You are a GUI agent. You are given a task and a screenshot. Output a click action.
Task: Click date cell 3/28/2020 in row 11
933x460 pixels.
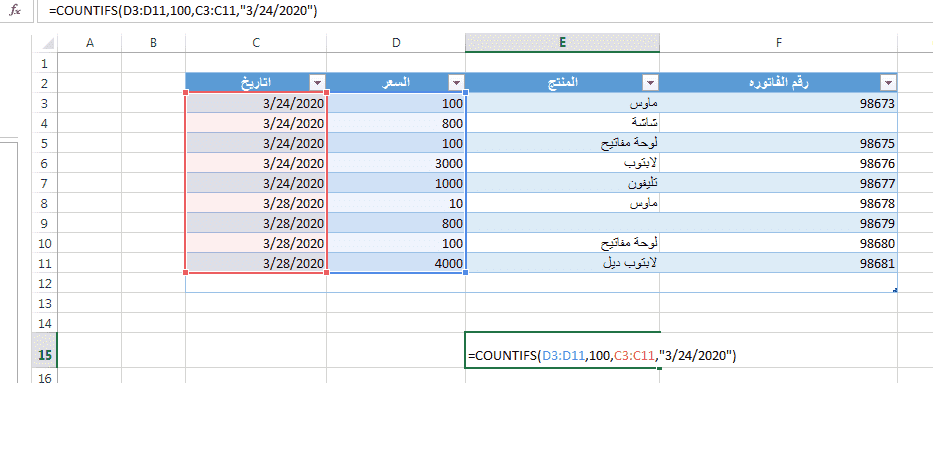(256, 263)
